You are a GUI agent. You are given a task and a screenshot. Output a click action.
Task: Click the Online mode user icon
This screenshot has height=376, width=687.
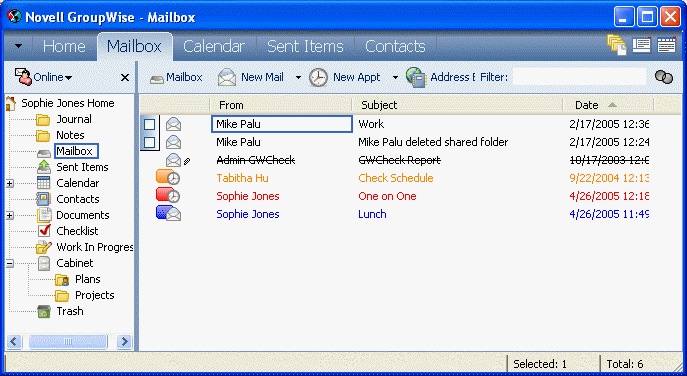pos(23,77)
